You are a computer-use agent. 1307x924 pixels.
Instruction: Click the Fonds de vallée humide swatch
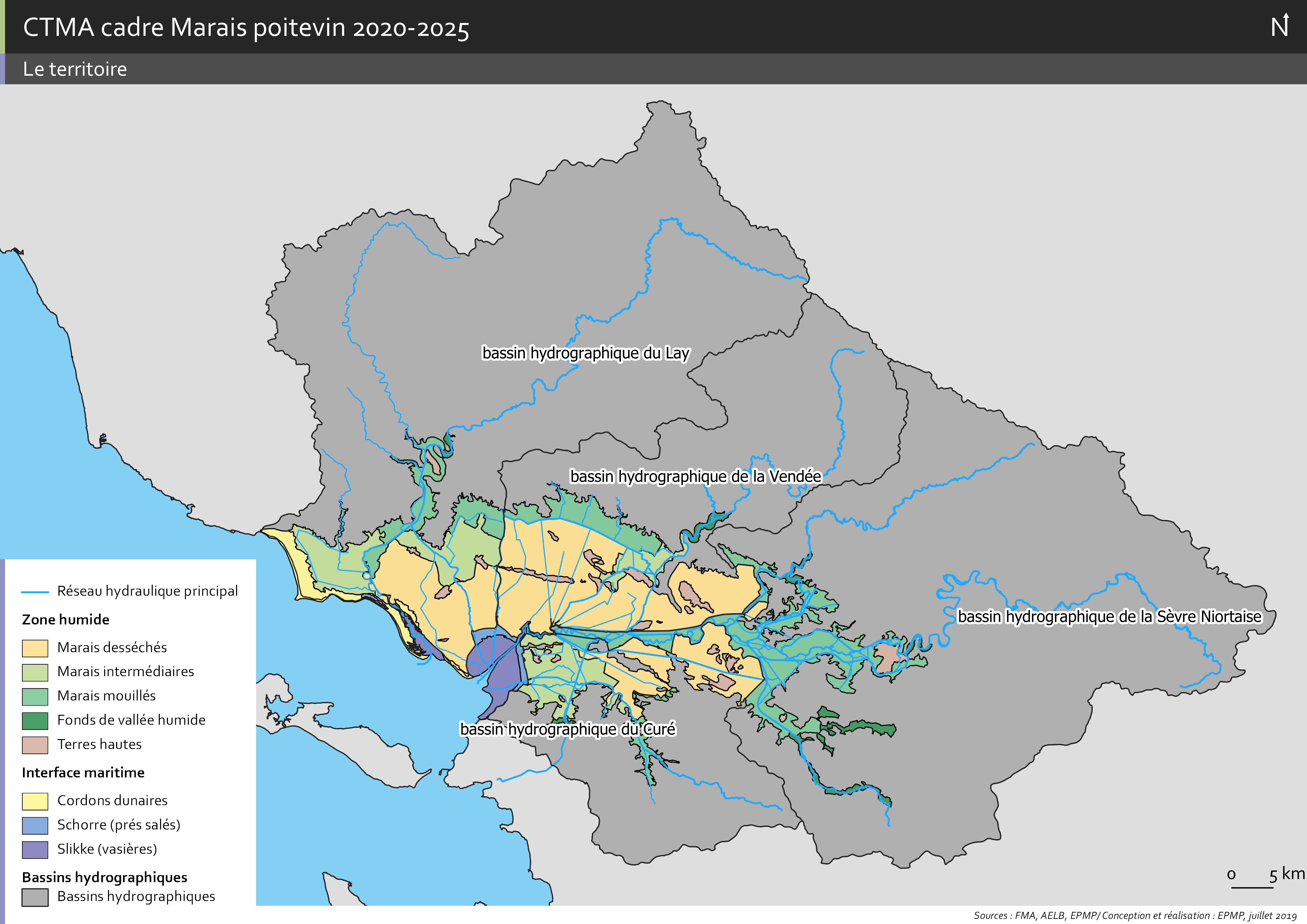(35, 721)
